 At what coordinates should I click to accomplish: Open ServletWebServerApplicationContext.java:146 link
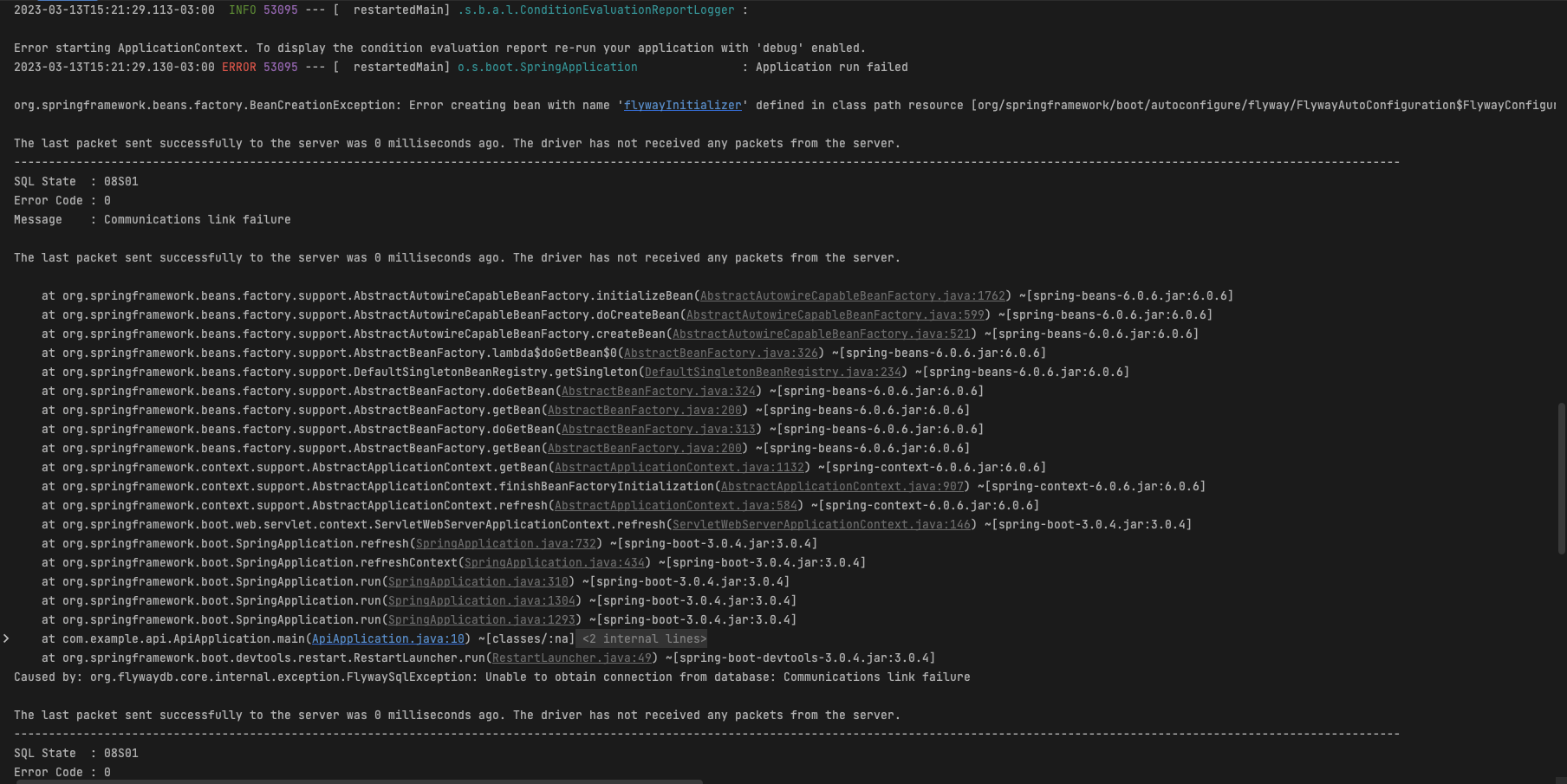(x=822, y=524)
